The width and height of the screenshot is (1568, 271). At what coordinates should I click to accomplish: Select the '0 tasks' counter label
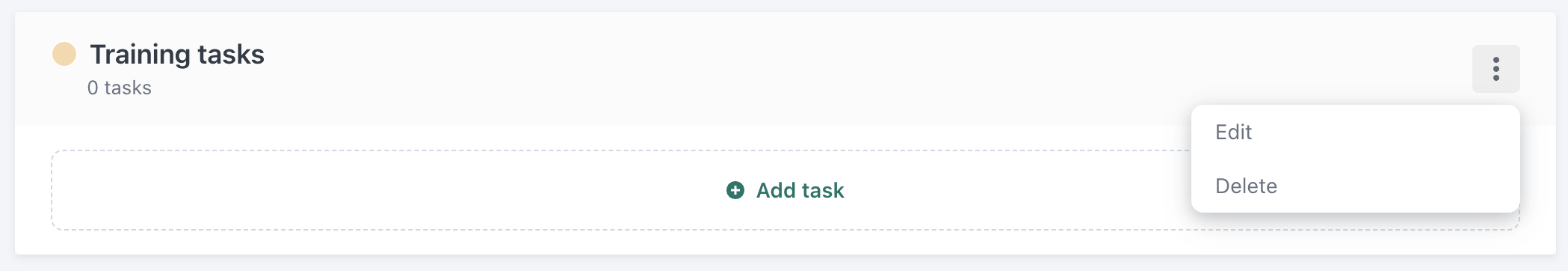click(120, 88)
